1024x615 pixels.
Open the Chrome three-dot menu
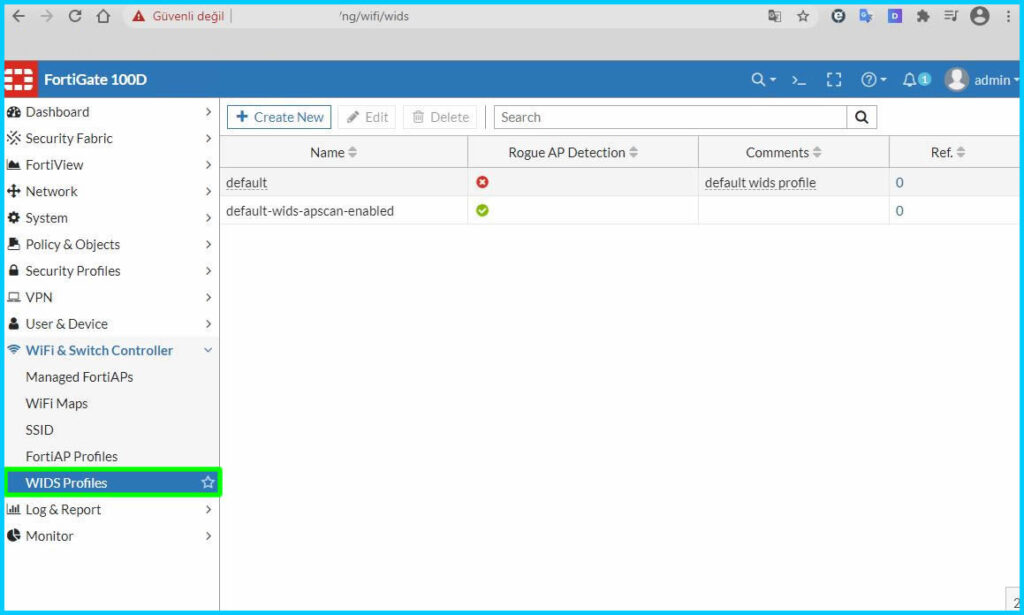1008,16
